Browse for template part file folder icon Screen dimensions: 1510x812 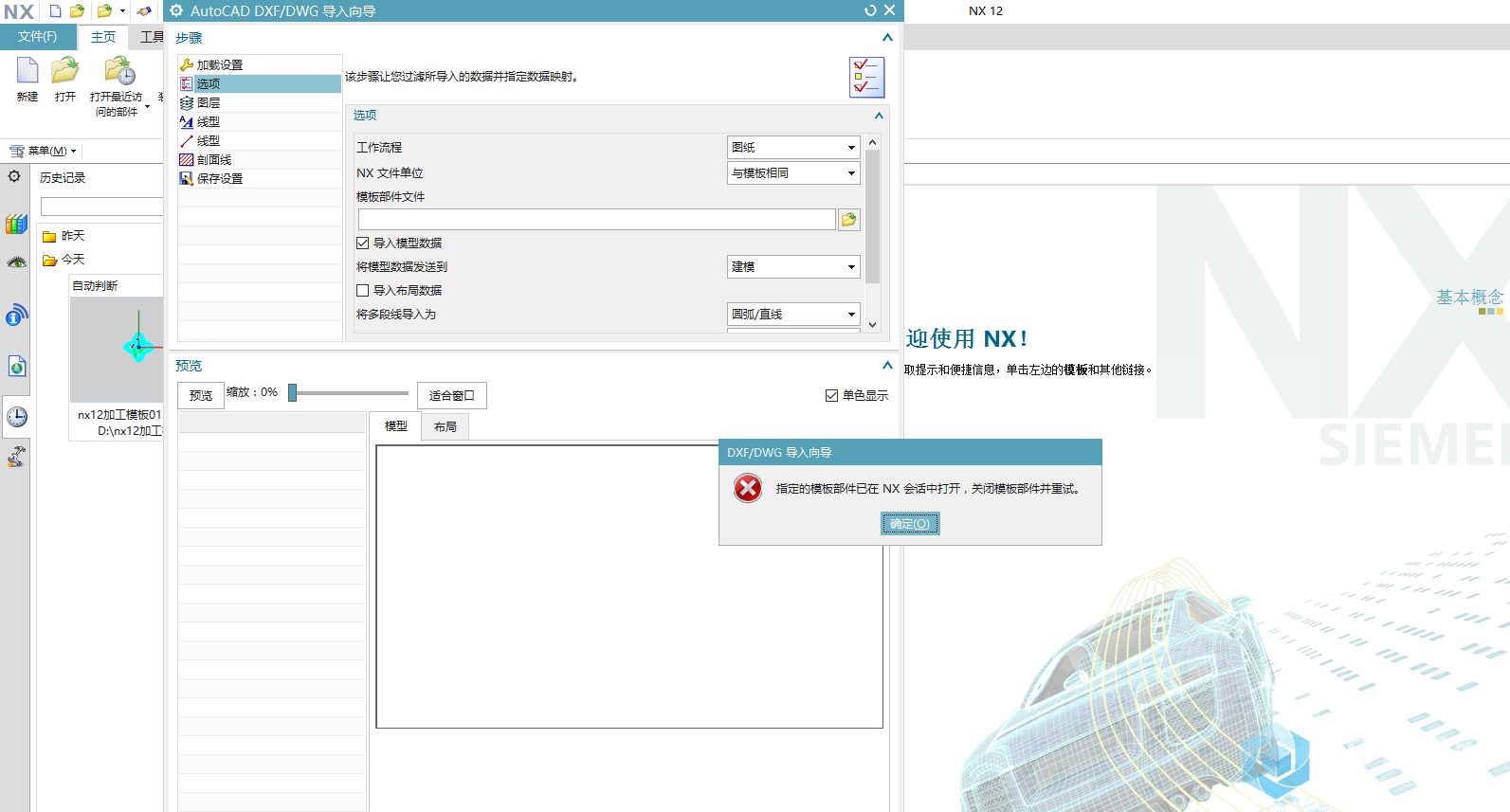(x=848, y=220)
